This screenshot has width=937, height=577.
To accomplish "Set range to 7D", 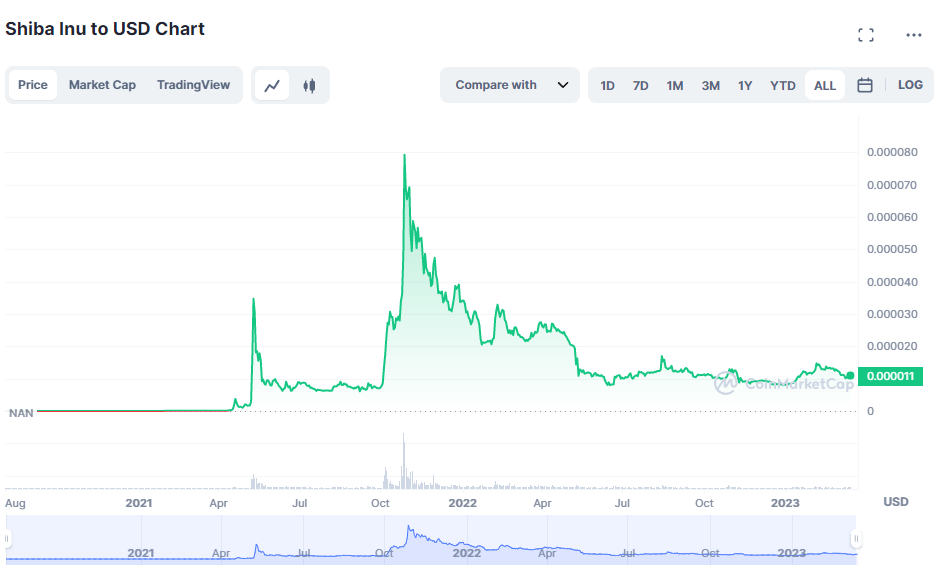I will (641, 85).
